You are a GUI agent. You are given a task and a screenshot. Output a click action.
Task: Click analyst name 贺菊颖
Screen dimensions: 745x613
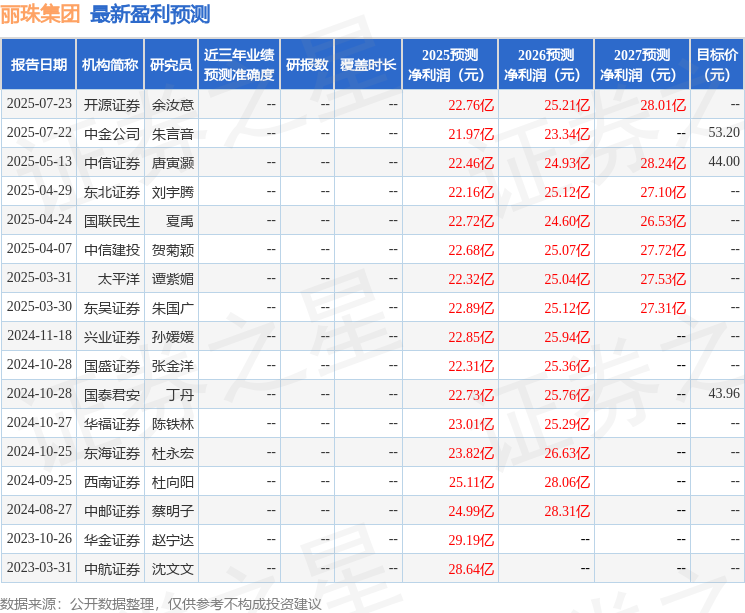[172, 250]
